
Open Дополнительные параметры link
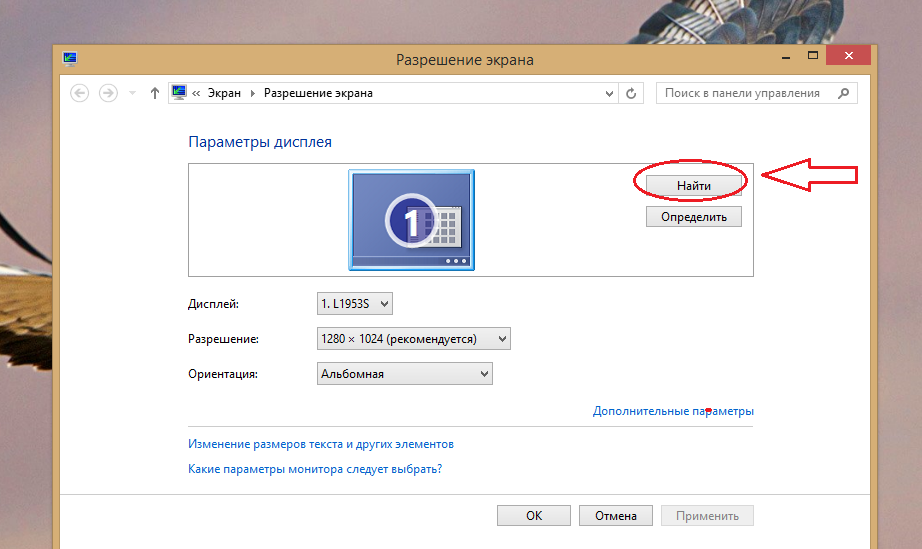pos(672,411)
